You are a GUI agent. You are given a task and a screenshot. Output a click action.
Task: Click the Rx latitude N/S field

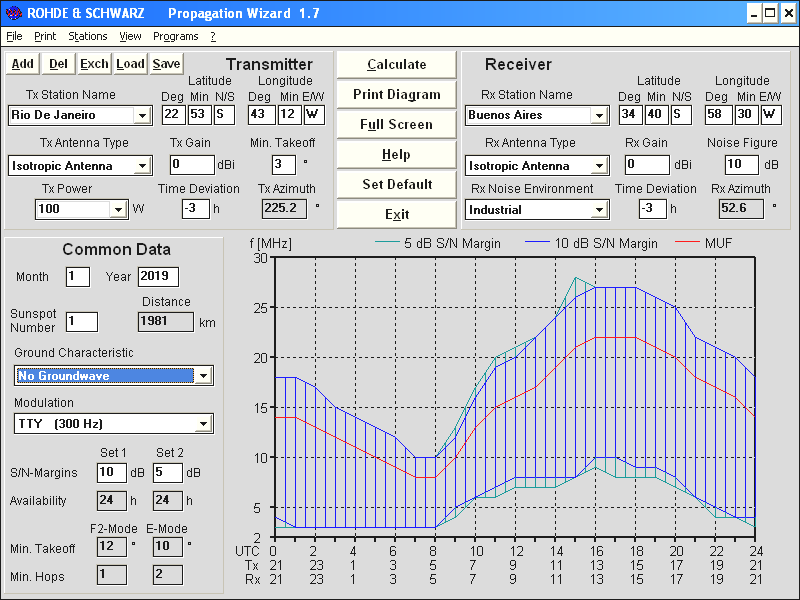pyautogui.click(x=681, y=115)
